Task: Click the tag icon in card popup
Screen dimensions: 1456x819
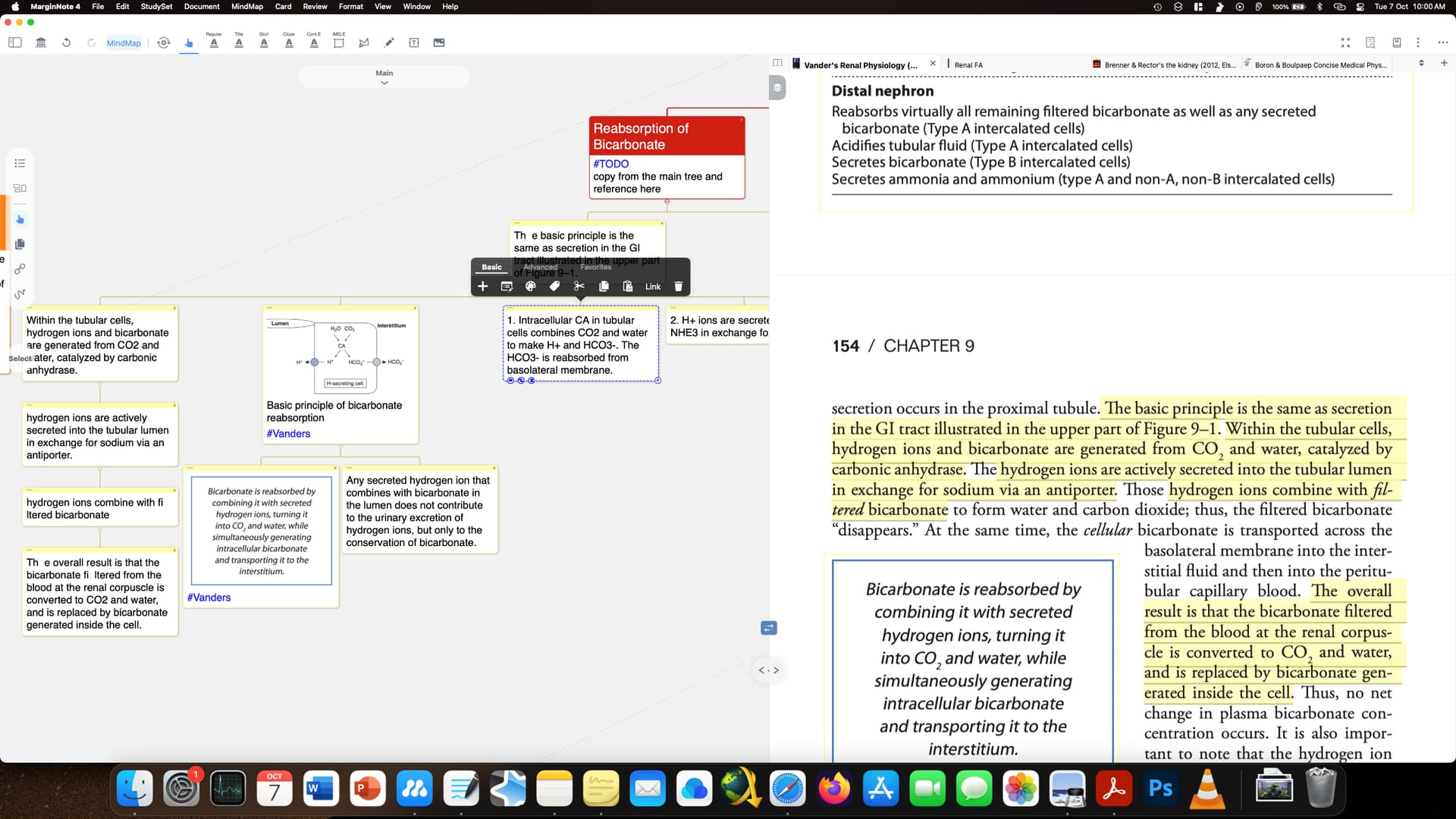Action: (x=555, y=287)
